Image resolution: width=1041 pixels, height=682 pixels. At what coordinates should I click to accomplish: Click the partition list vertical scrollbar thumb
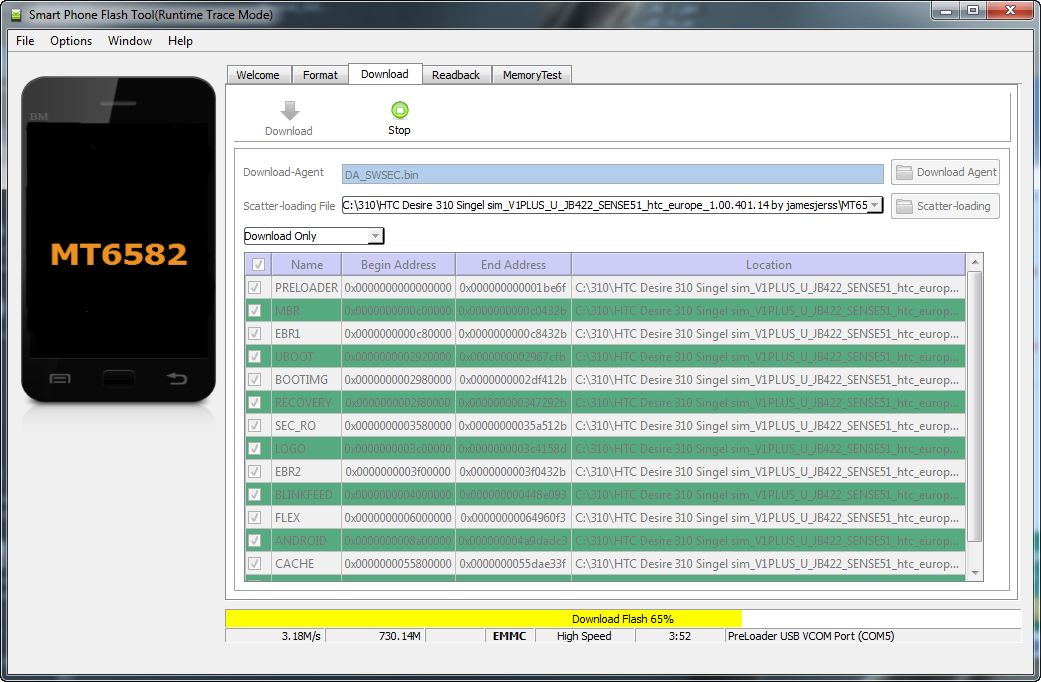coord(975,407)
